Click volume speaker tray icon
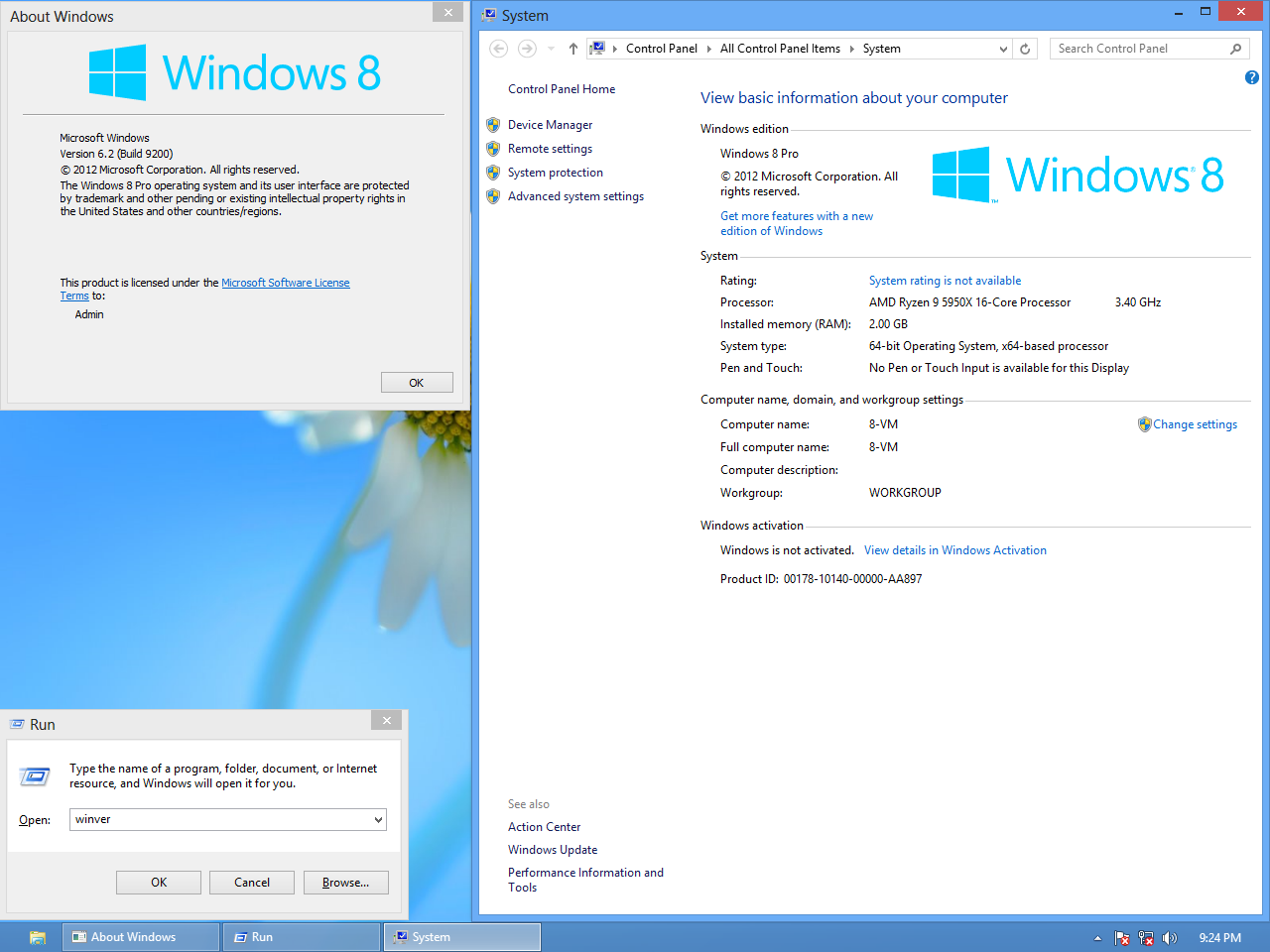 (x=1170, y=938)
